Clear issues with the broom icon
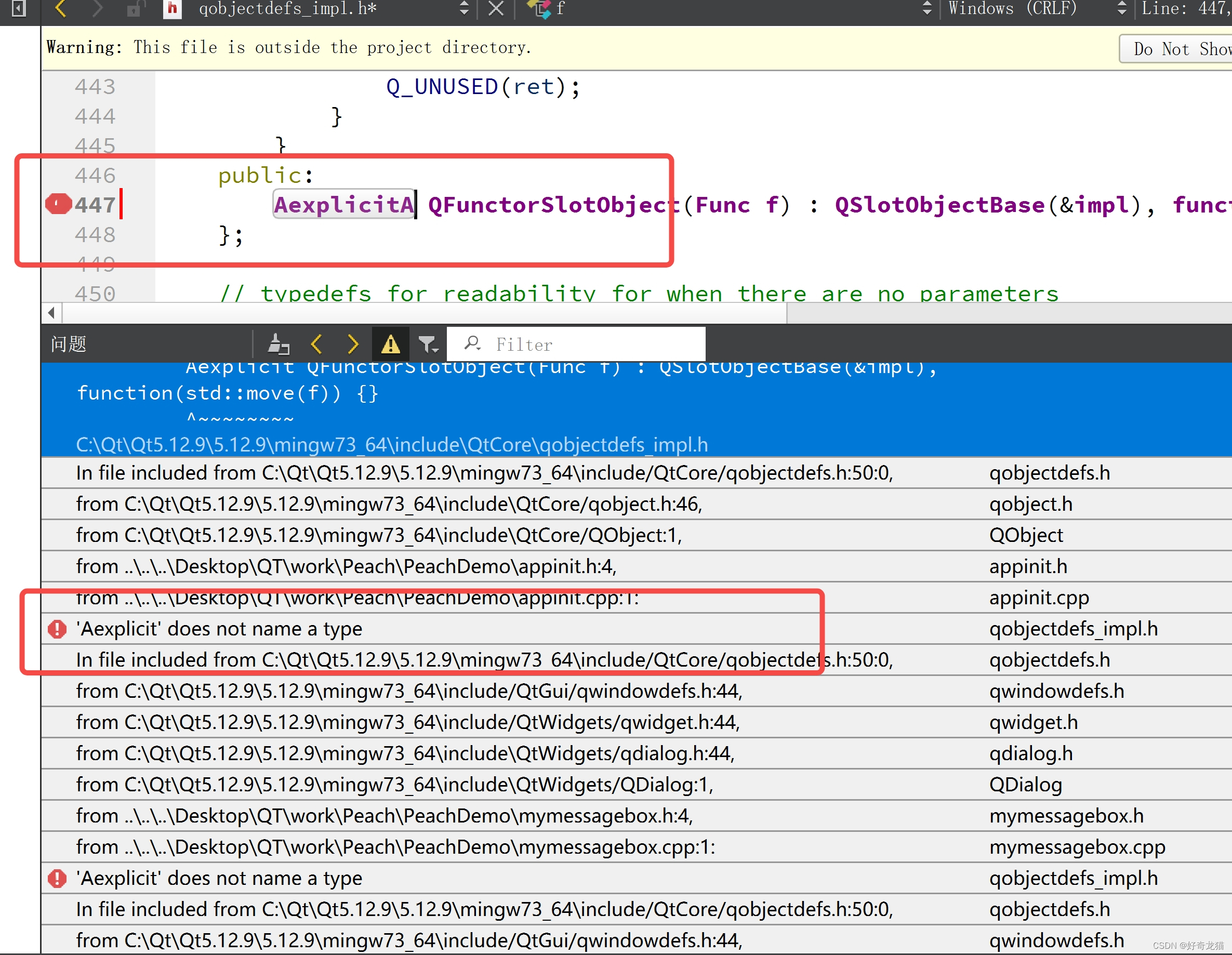 [278, 344]
